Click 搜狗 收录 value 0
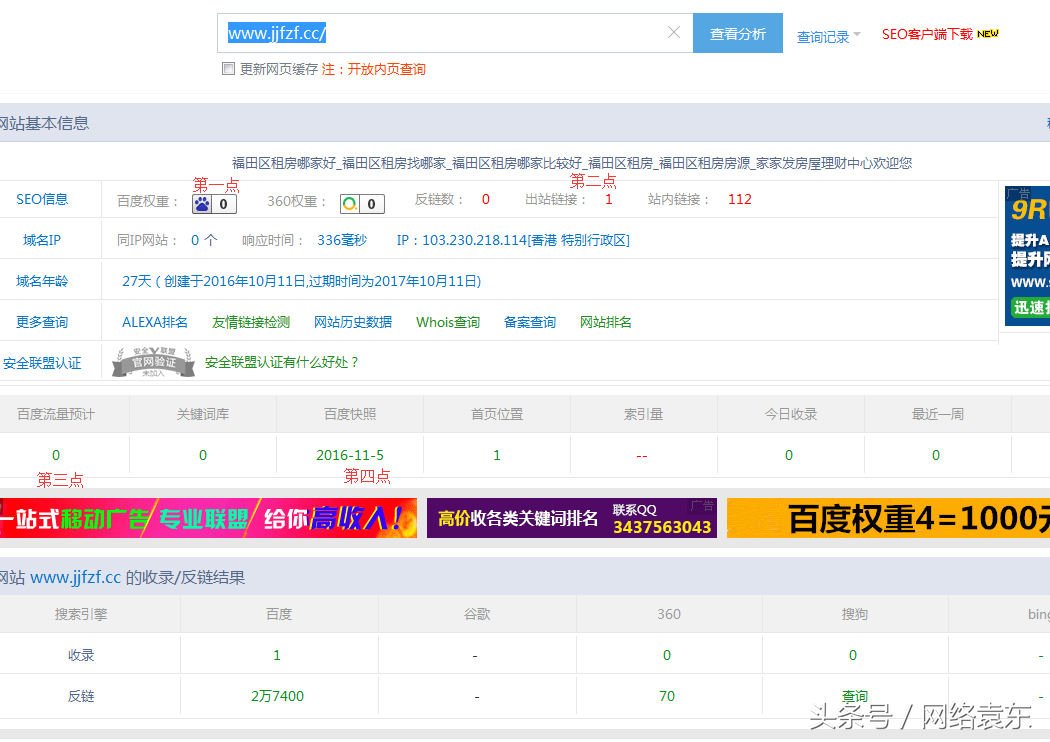 pos(852,655)
